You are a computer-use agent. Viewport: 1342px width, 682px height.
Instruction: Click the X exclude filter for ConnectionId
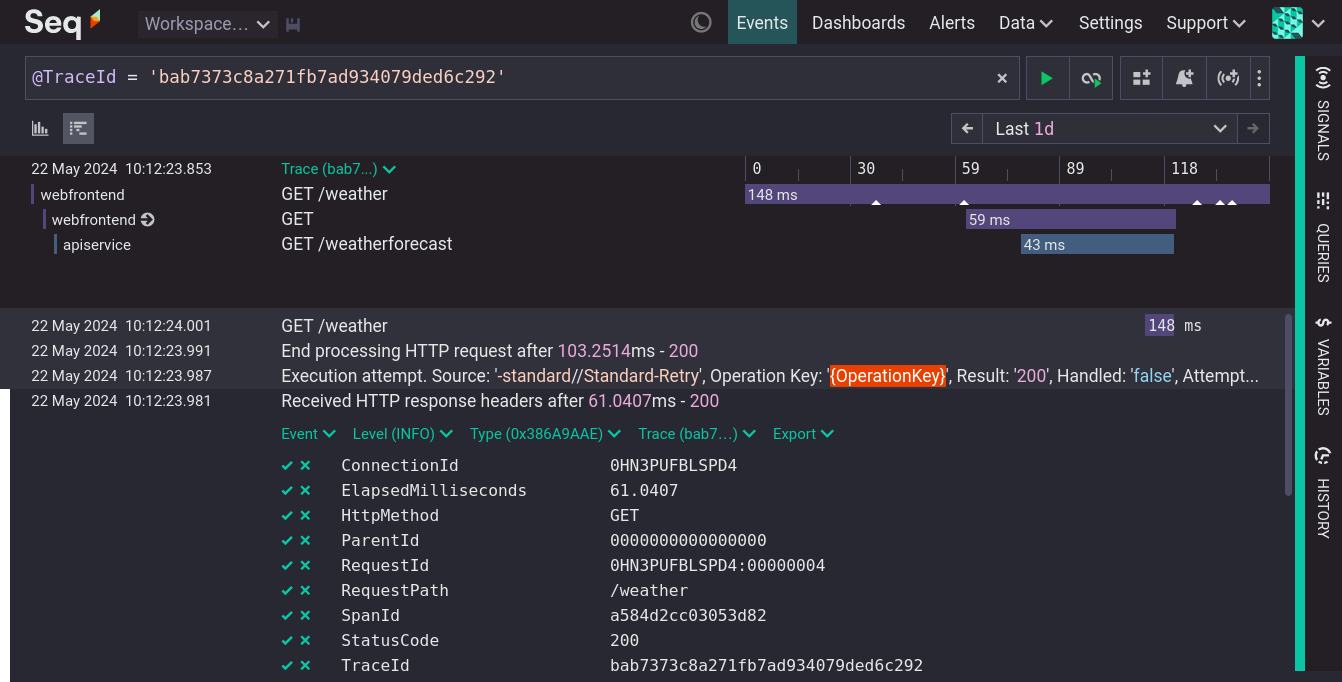(x=305, y=466)
